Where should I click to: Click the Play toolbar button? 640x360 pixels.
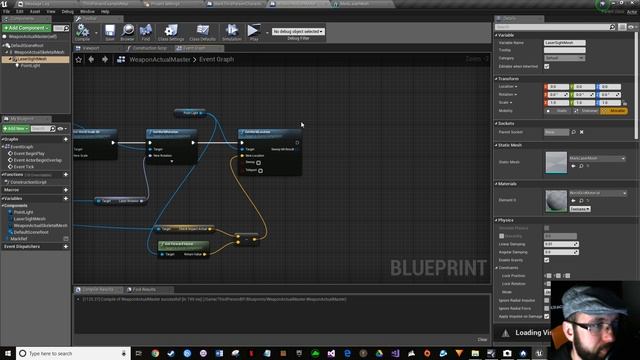253,32
